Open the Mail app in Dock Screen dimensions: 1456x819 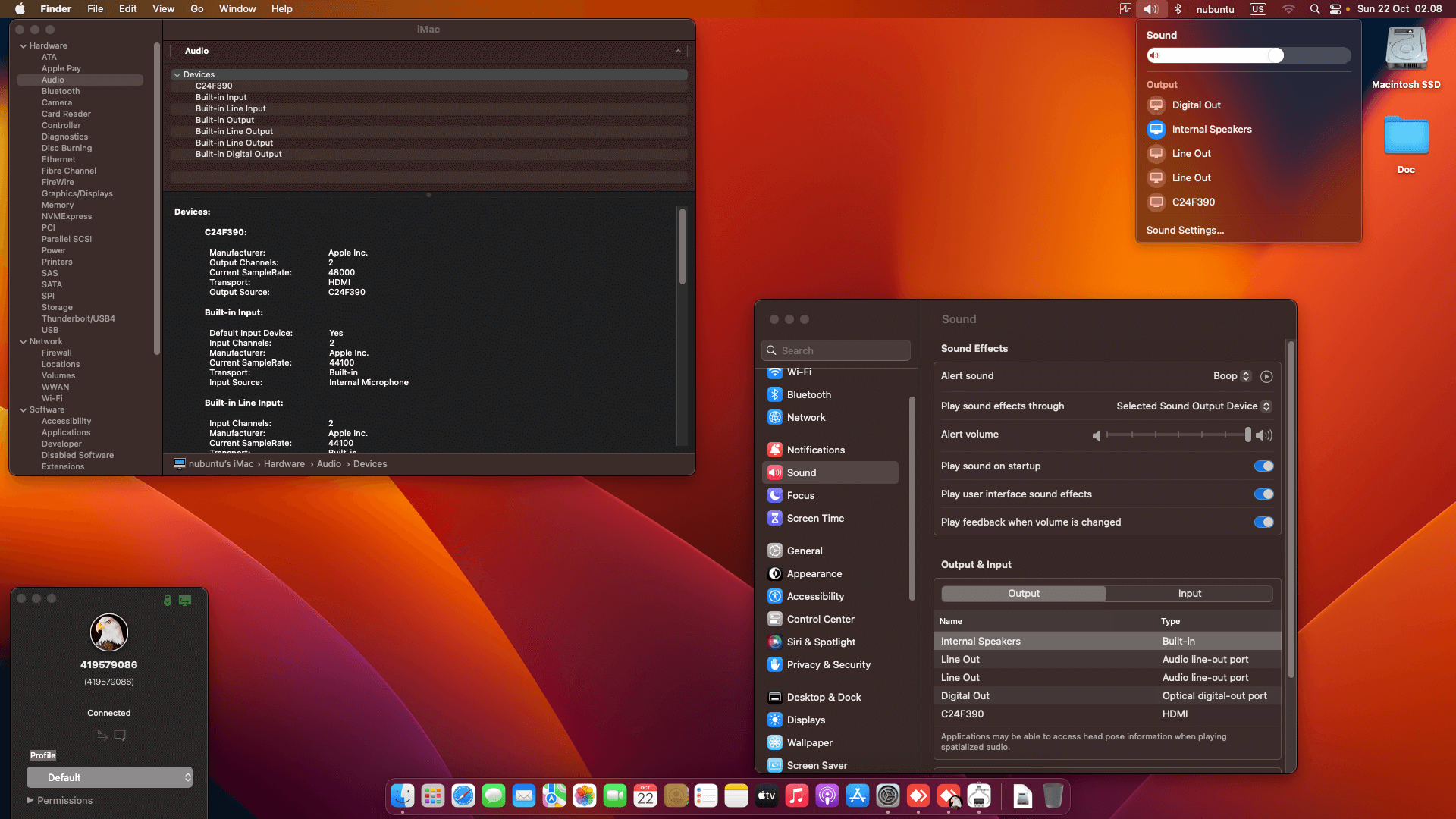click(x=524, y=795)
